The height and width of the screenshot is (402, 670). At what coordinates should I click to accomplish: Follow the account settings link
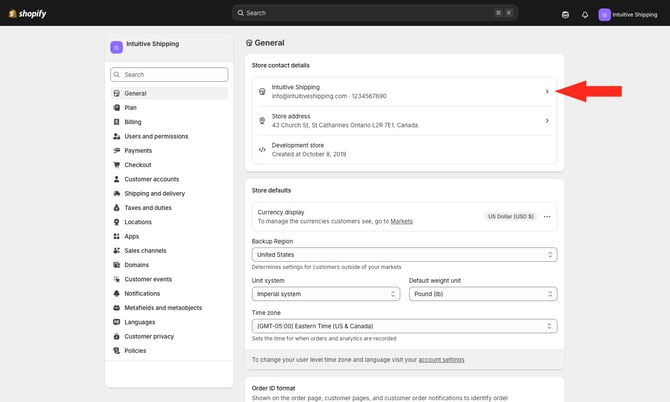tap(441, 360)
